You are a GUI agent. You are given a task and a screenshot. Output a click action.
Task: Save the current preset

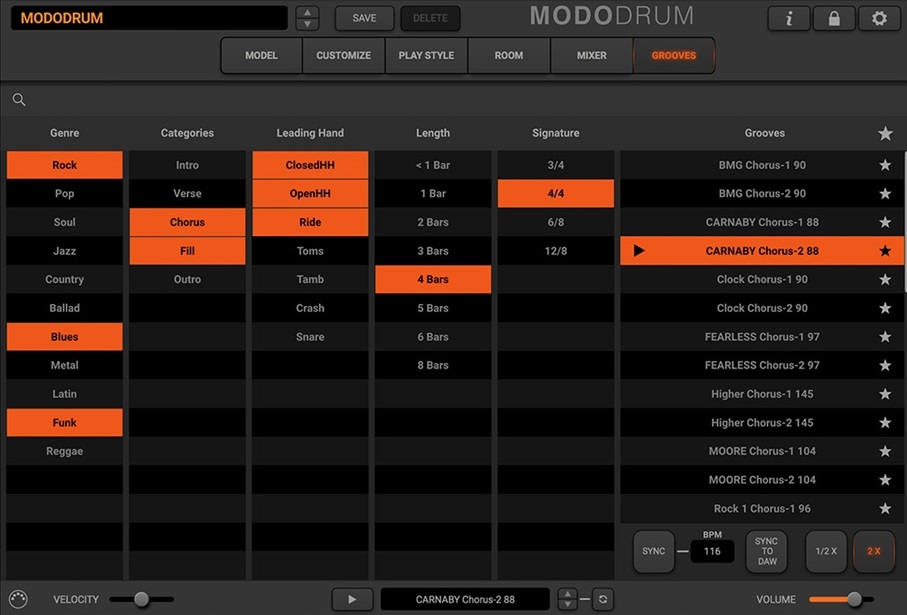tap(364, 19)
